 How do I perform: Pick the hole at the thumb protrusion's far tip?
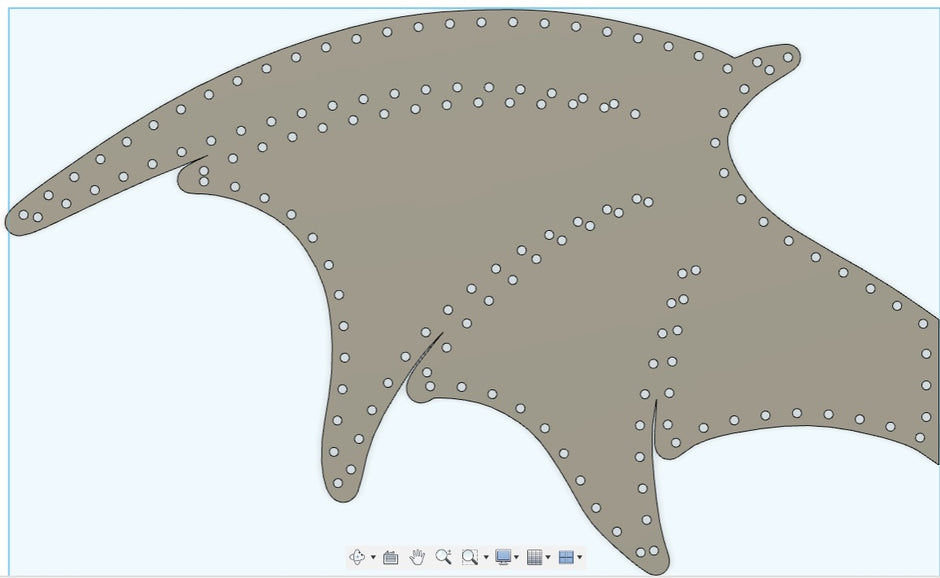(788, 57)
